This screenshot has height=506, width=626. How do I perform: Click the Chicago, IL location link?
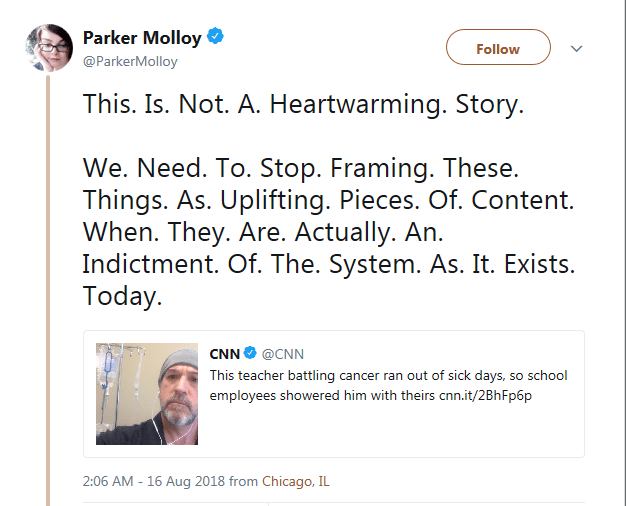(296, 481)
